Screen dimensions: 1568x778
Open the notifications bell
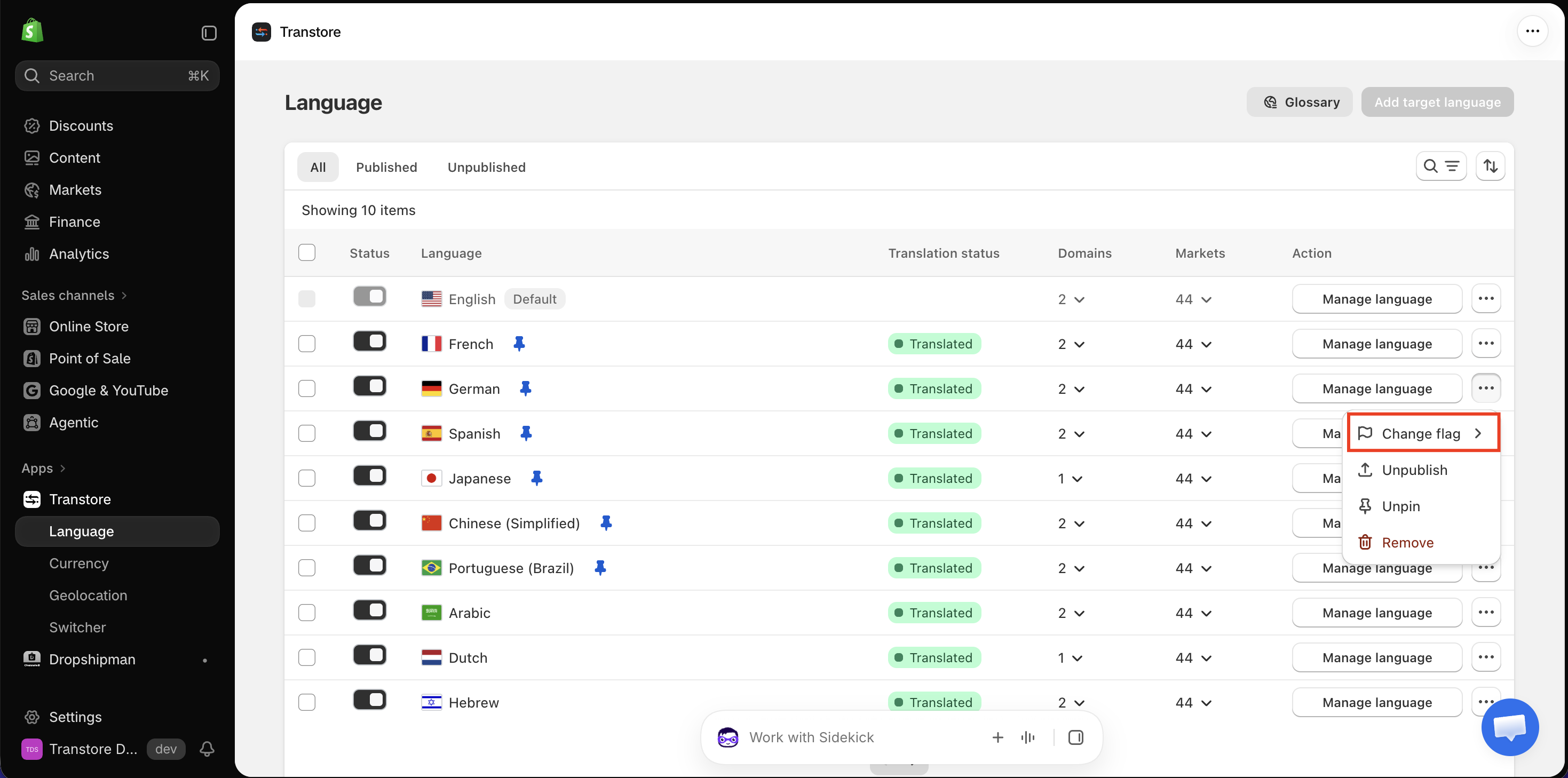(207, 749)
